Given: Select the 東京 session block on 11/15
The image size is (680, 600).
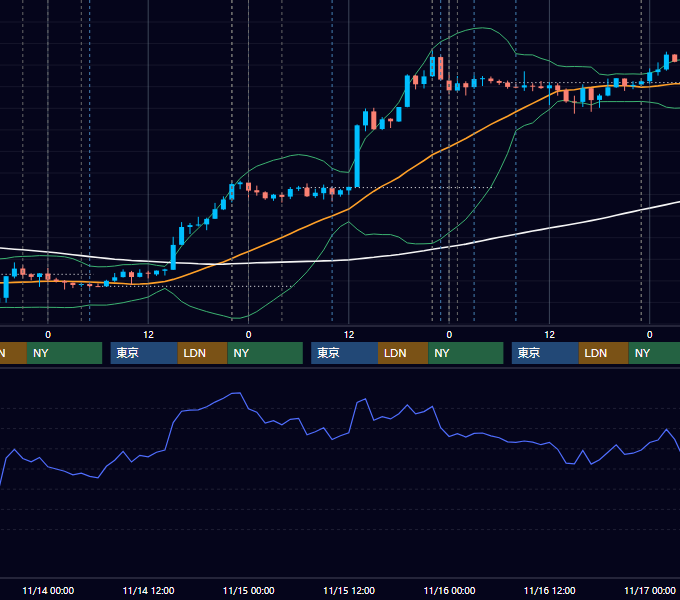Looking at the screenshot, I should pyautogui.click(x=344, y=353).
